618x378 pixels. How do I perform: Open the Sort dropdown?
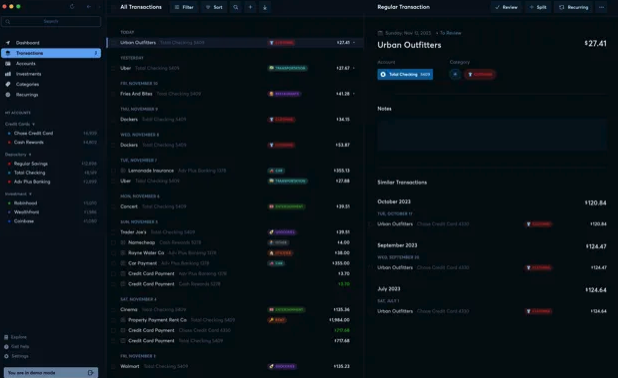click(214, 7)
